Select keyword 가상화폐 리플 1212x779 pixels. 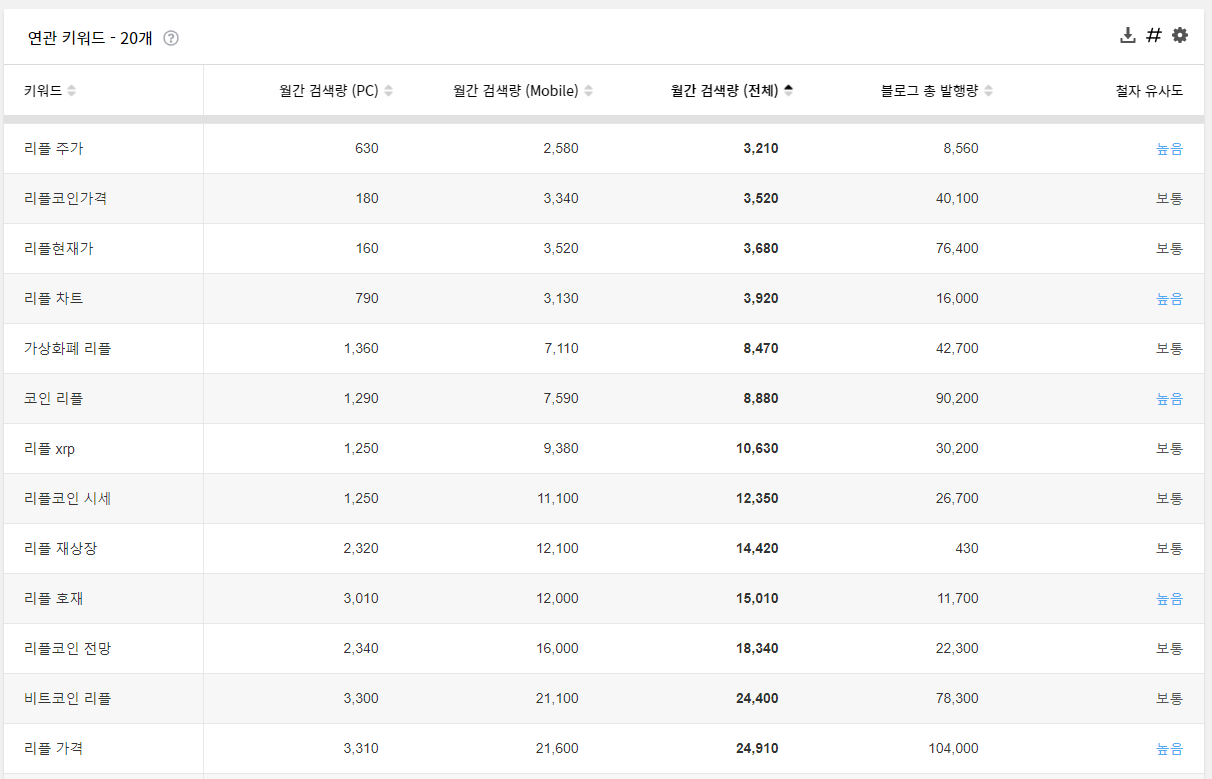tap(68, 349)
